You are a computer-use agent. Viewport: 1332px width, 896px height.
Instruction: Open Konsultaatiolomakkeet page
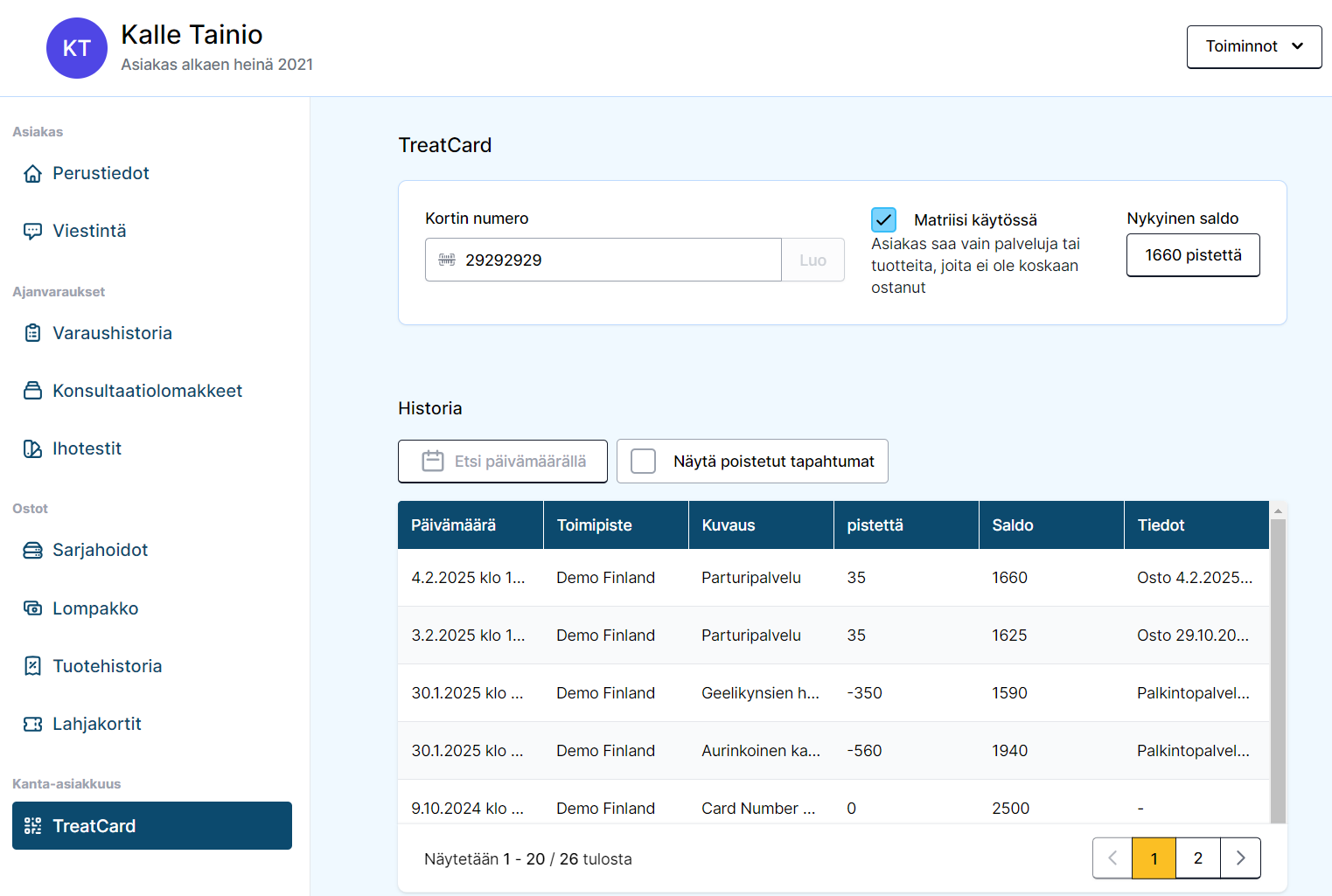(x=152, y=391)
